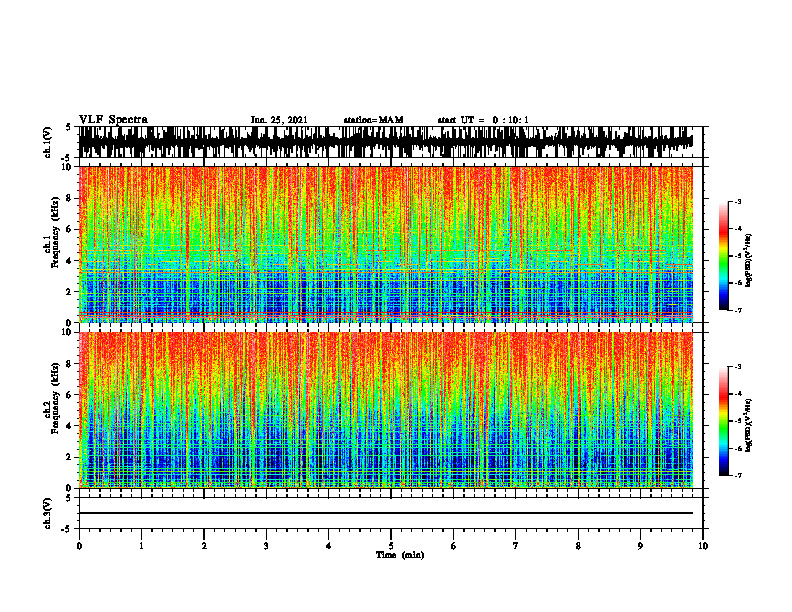Click the "ch.1(V)" waveform axis label
This screenshot has height=612, width=792.
(48, 142)
